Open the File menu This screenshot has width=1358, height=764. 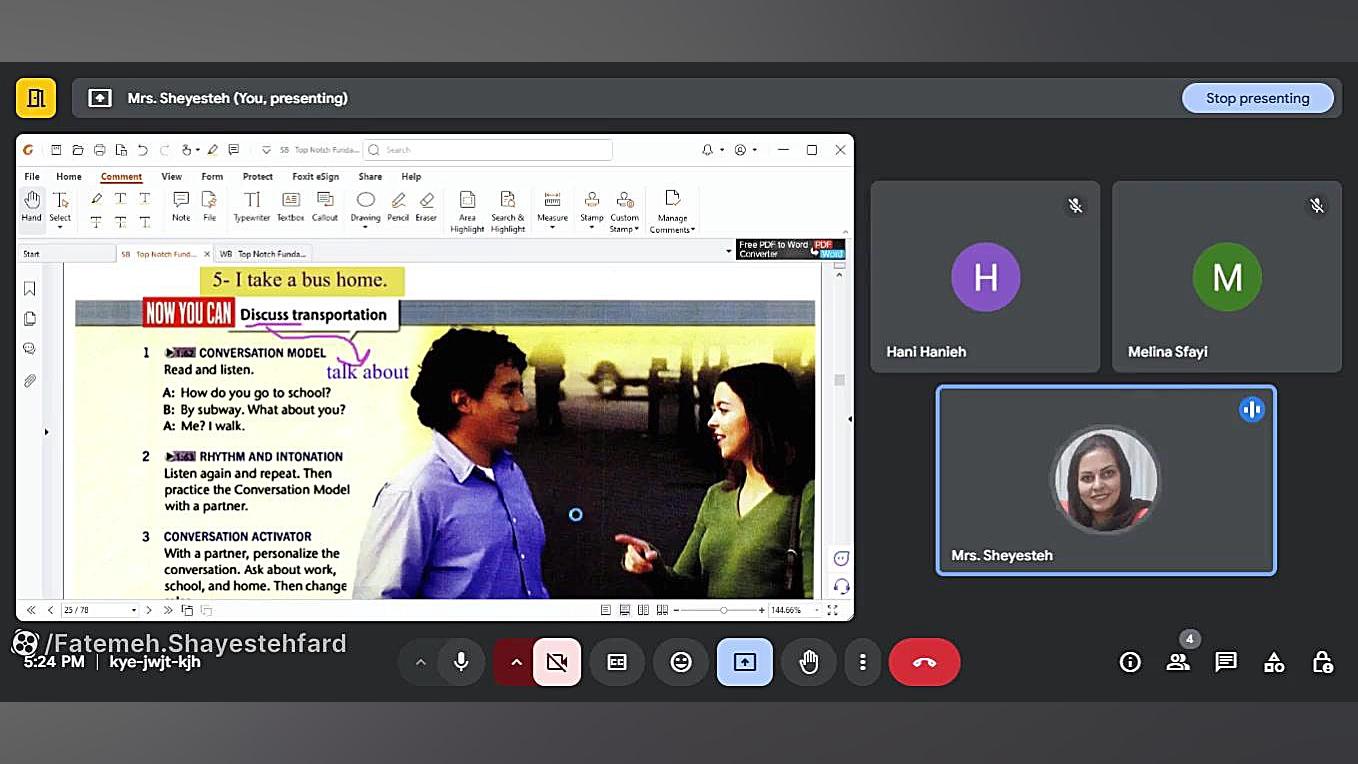tap(32, 177)
